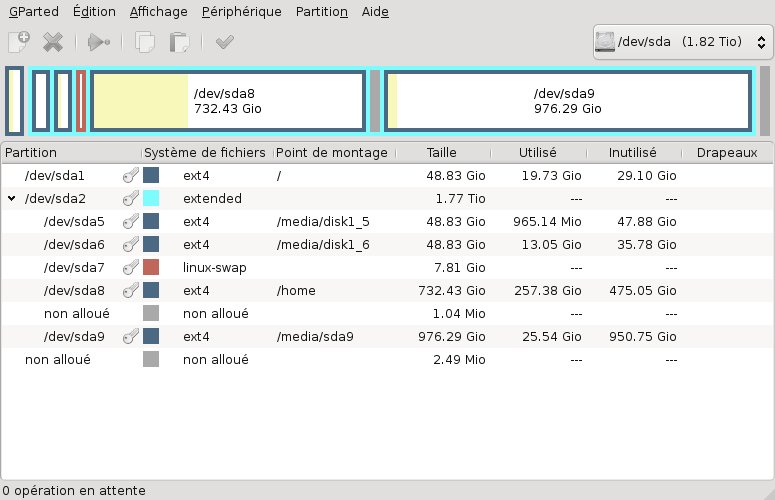This screenshot has width=775, height=500.
Task: Select the 2.49 Mio non alloué row
Action: 387,359
